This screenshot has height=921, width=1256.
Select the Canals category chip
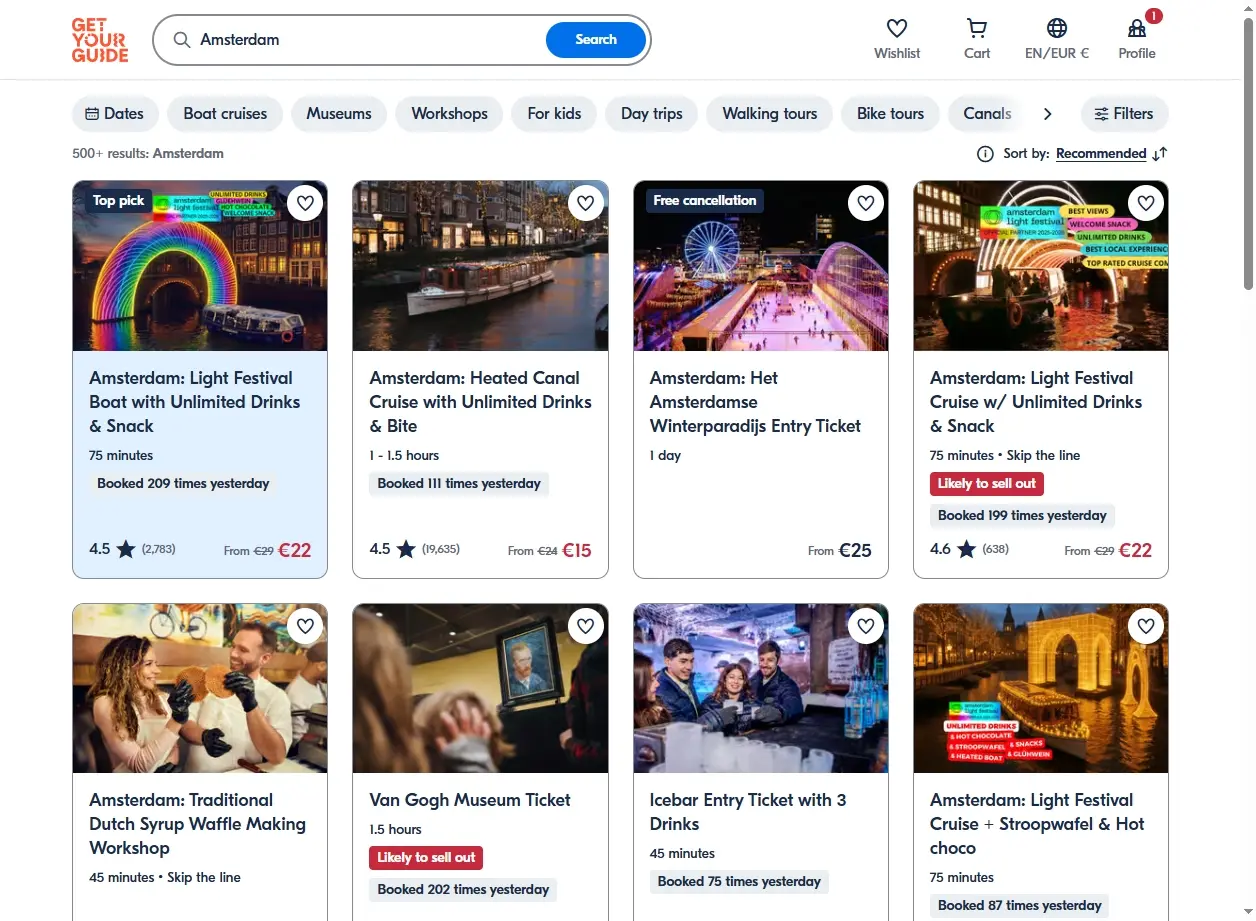pos(988,114)
